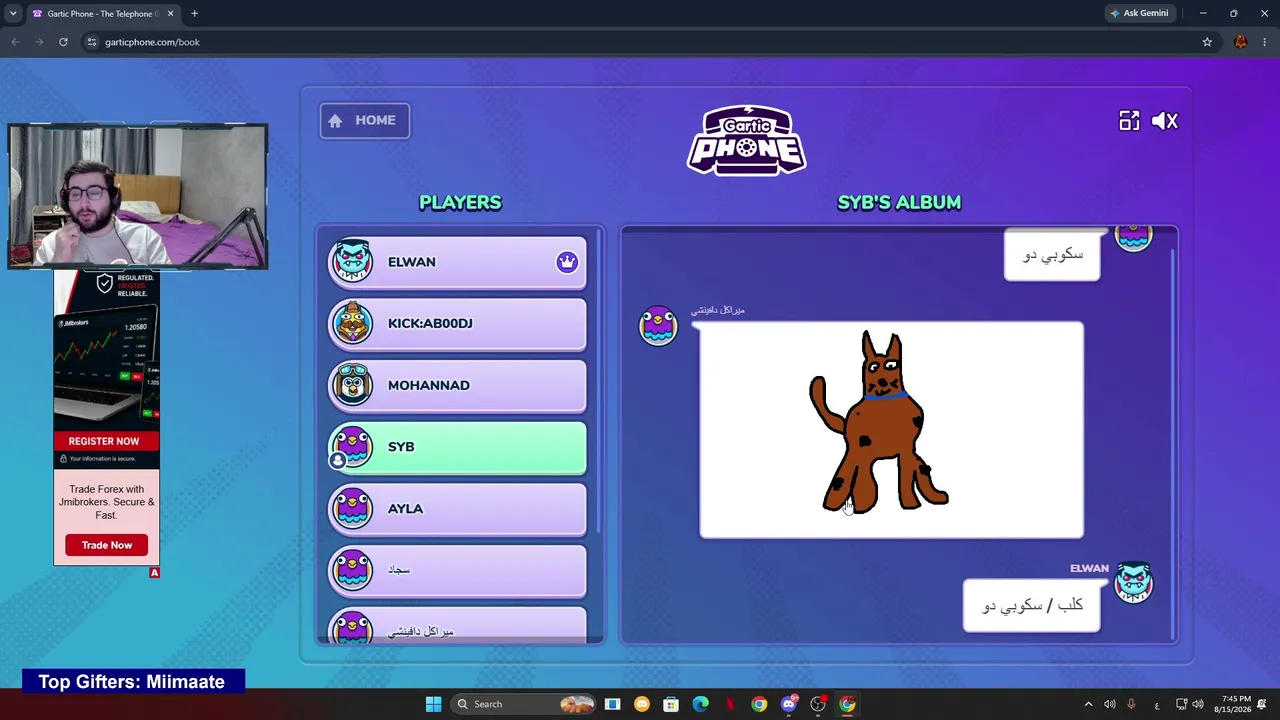Viewport: 1280px width, 720px height.
Task: Click SYB's purple bird avatar
Action: click(352, 447)
